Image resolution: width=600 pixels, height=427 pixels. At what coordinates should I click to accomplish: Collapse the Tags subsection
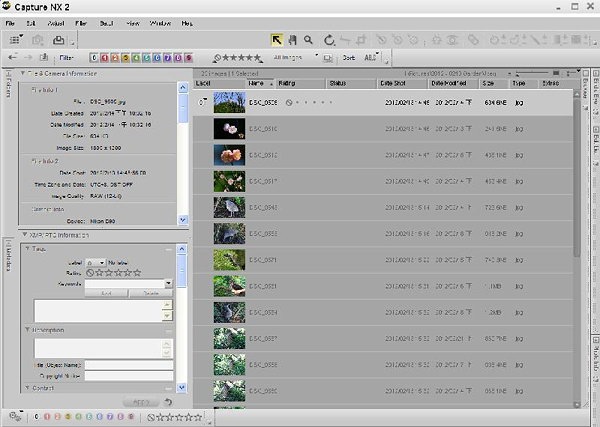[28, 249]
